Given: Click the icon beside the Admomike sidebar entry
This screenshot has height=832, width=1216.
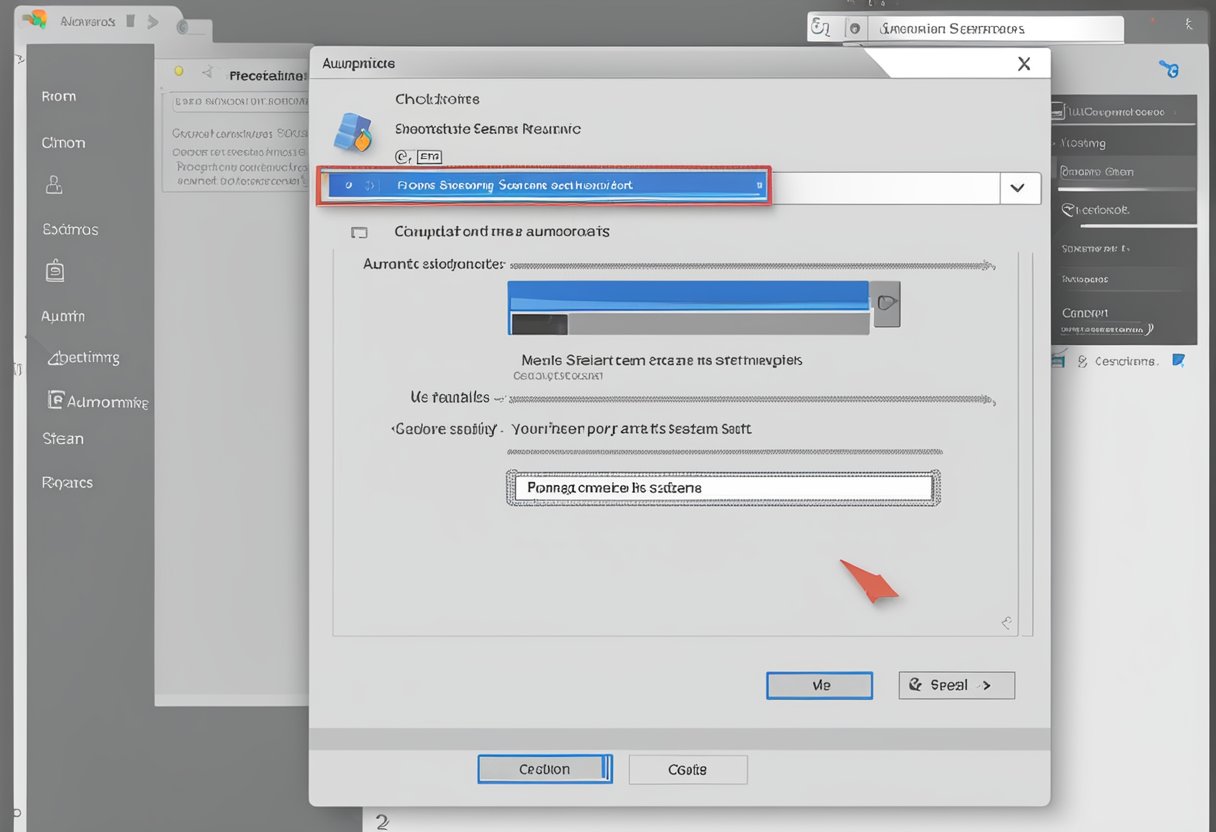Looking at the screenshot, I should pos(57,400).
